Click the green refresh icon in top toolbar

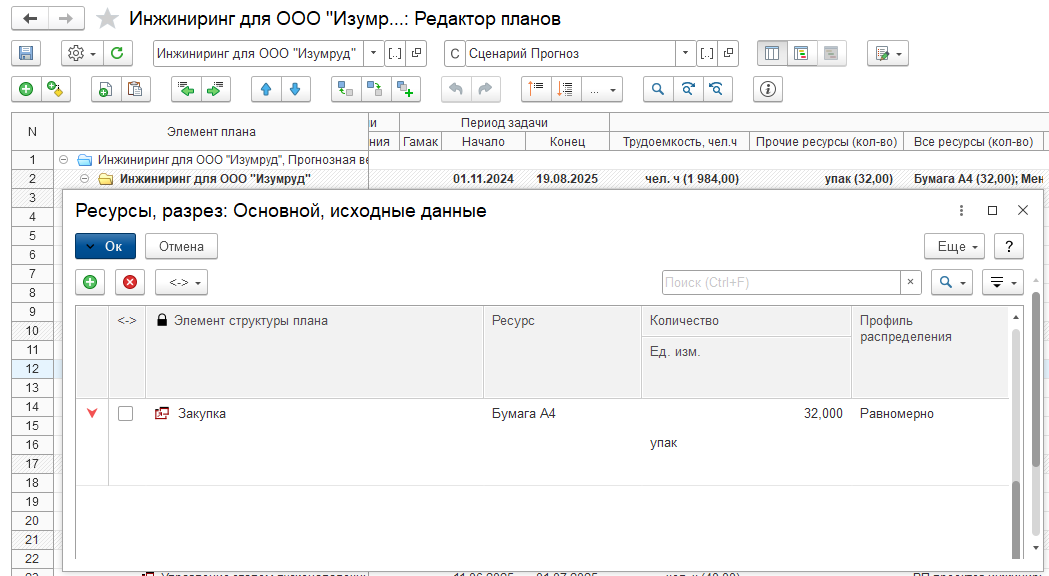pyautogui.click(x=118, y=54)
